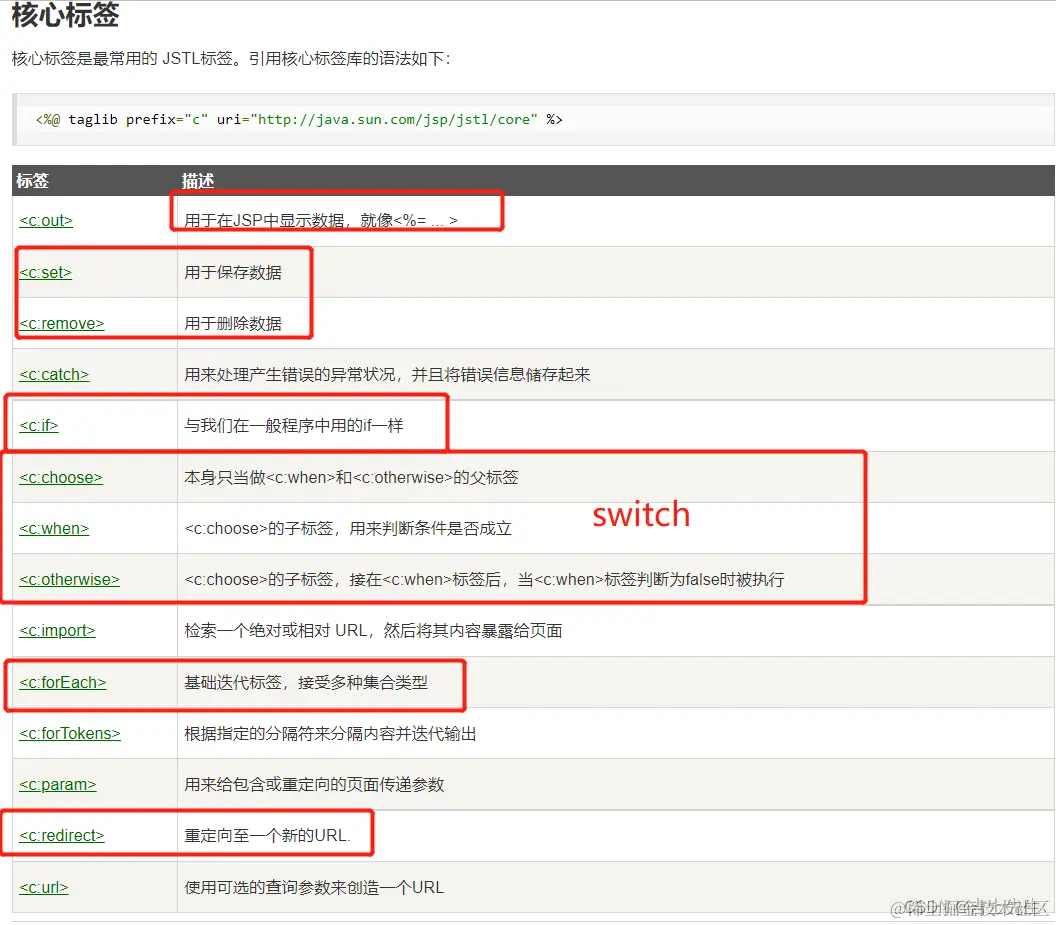Open the <c:import> tag link
Viewport: 1056px width, 925px height.
click(x=58, y=630)
